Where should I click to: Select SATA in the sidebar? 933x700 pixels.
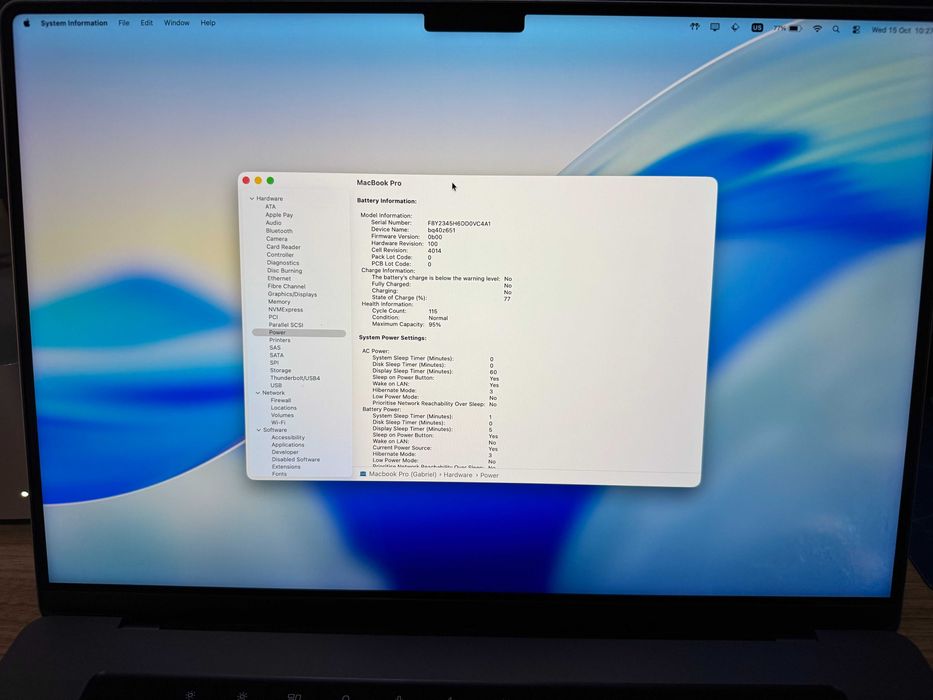tap(277, 355)
